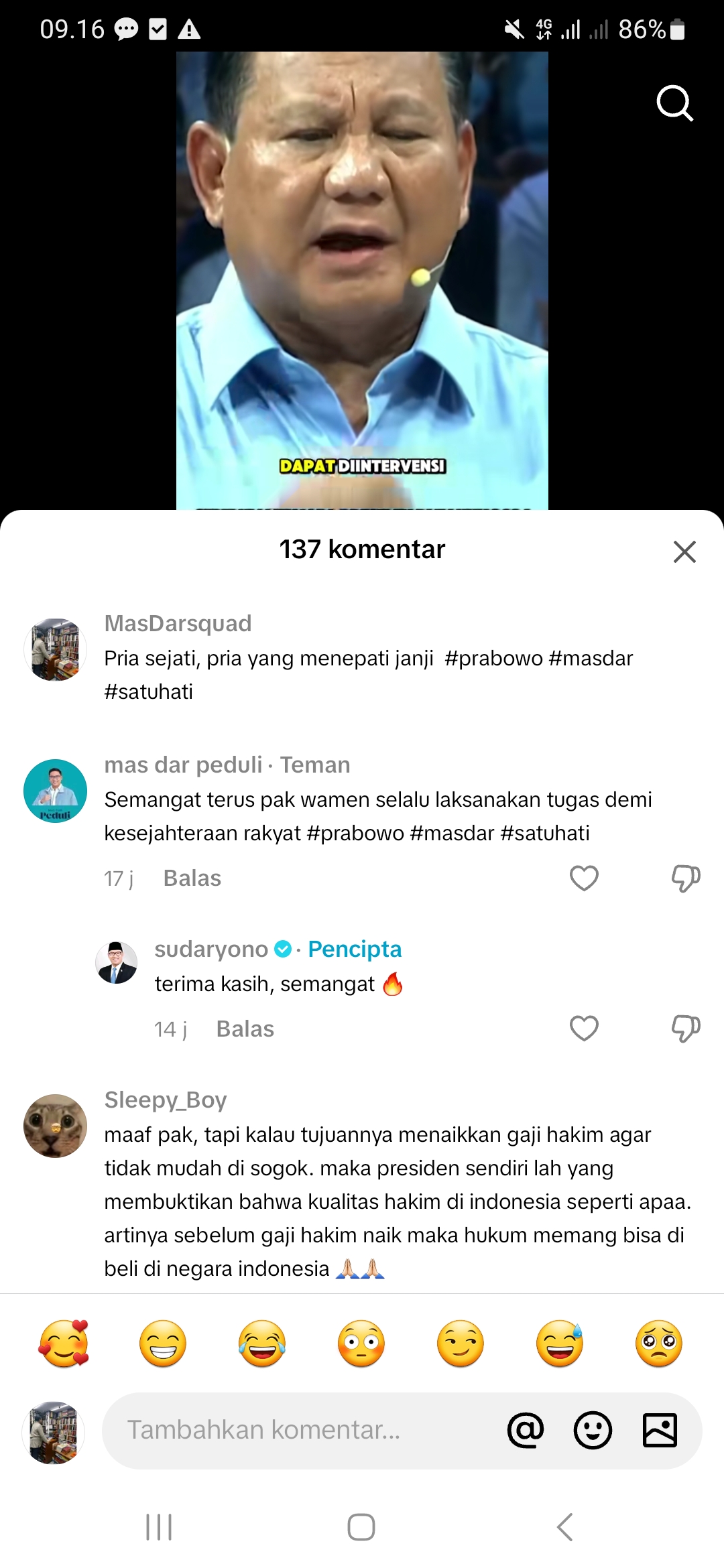Close the komentar panel
This screenshot has width=724, height=1568.
click(x=684, y=551)
